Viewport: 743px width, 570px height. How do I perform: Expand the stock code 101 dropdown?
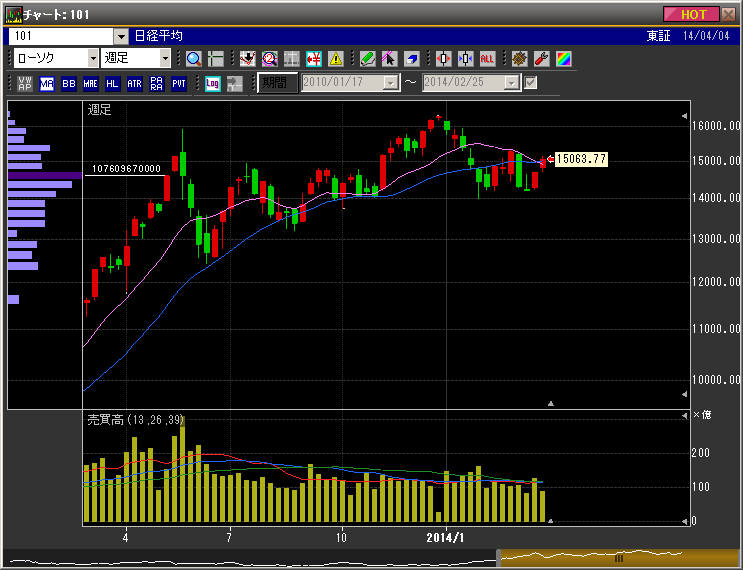(121, 35)
